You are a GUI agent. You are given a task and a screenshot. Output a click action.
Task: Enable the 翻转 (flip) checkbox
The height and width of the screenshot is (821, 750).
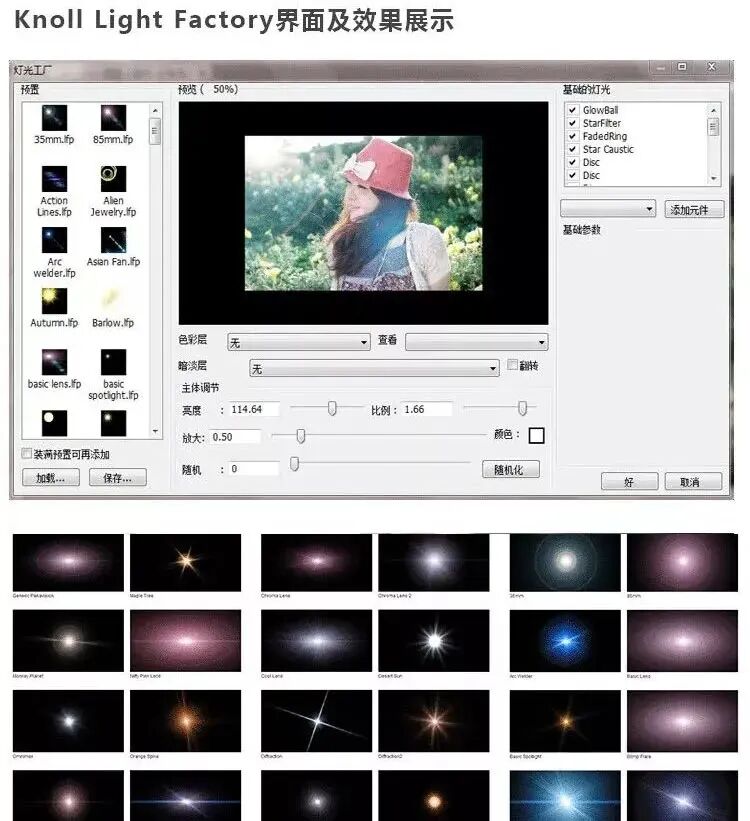pos(512,366)
